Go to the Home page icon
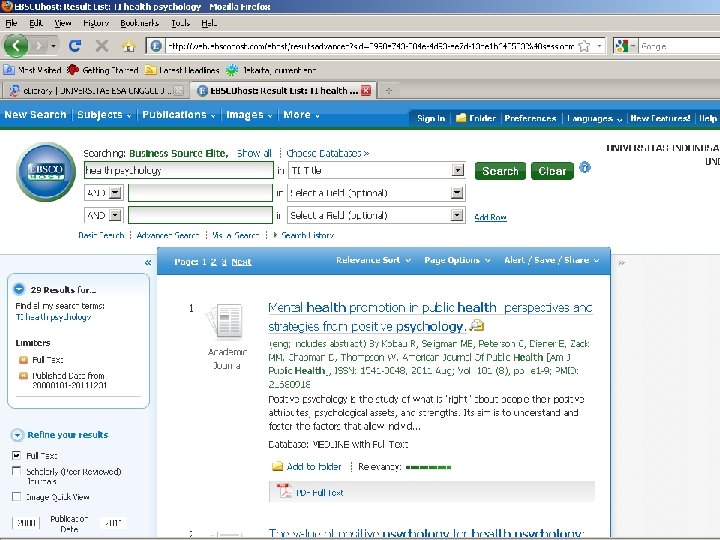The height and width of the screenshot is (540, 720). tap(129, 45)
